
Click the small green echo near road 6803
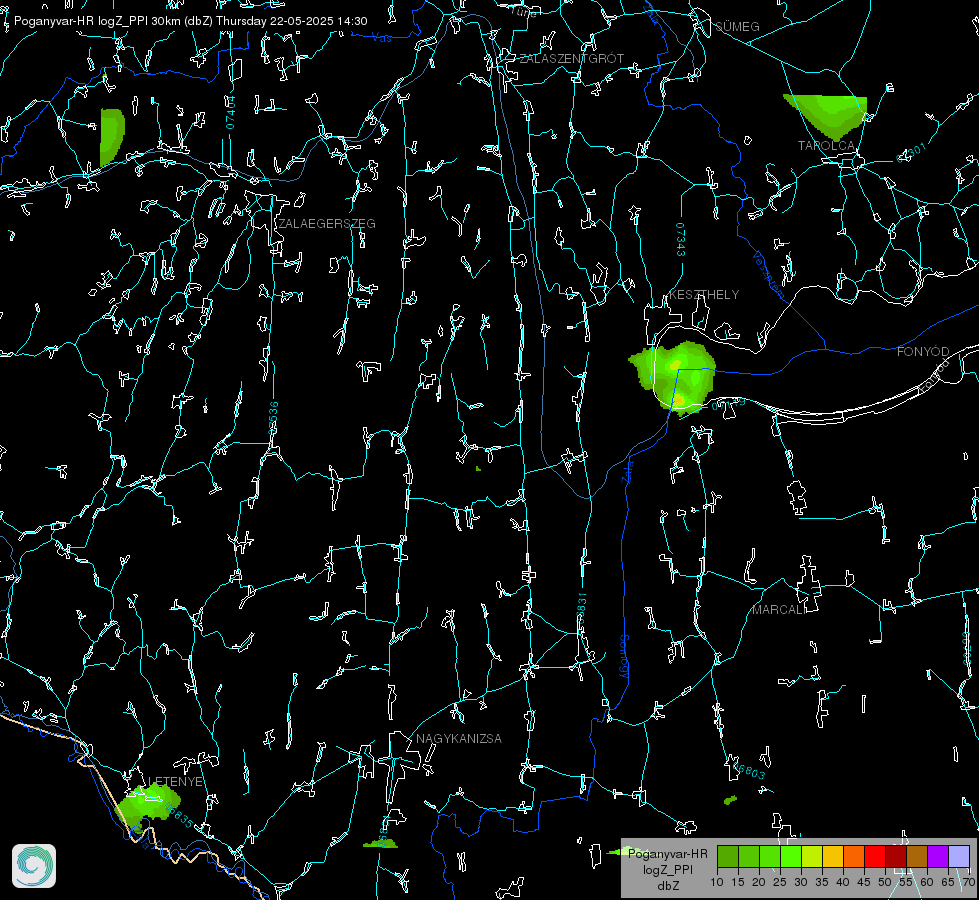[730, 800]
